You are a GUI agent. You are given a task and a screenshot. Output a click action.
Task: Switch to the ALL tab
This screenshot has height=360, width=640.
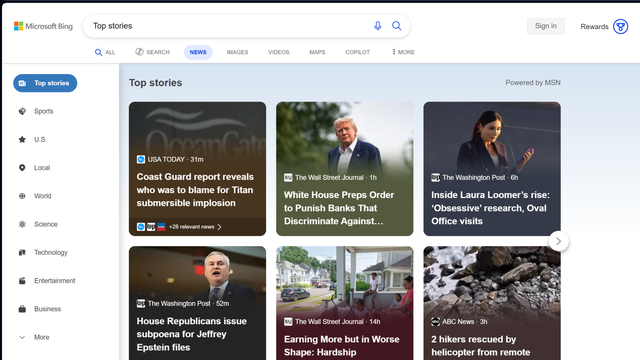(105, 52)
